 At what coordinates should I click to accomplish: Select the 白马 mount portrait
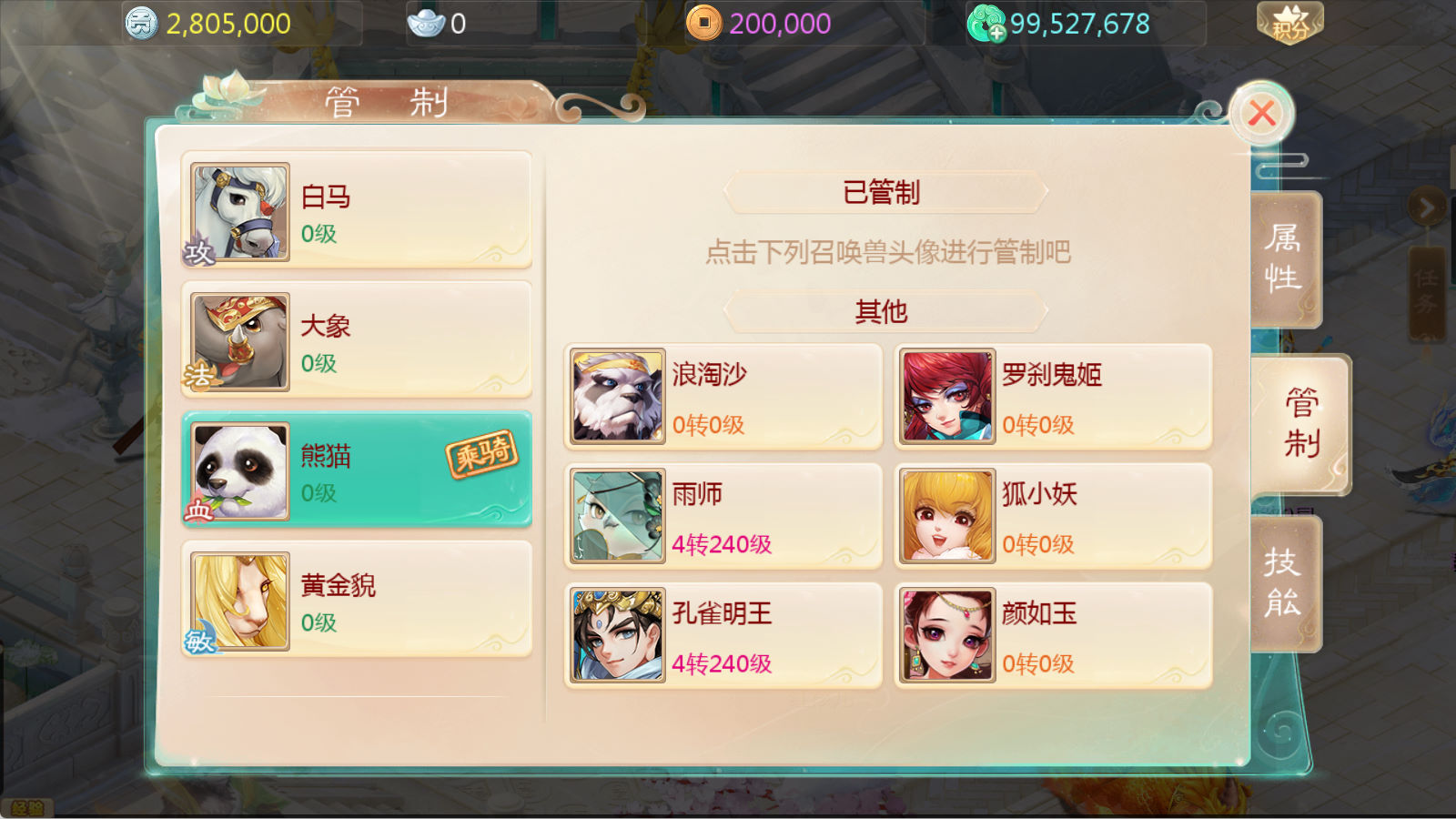click(x=240, y=212)
